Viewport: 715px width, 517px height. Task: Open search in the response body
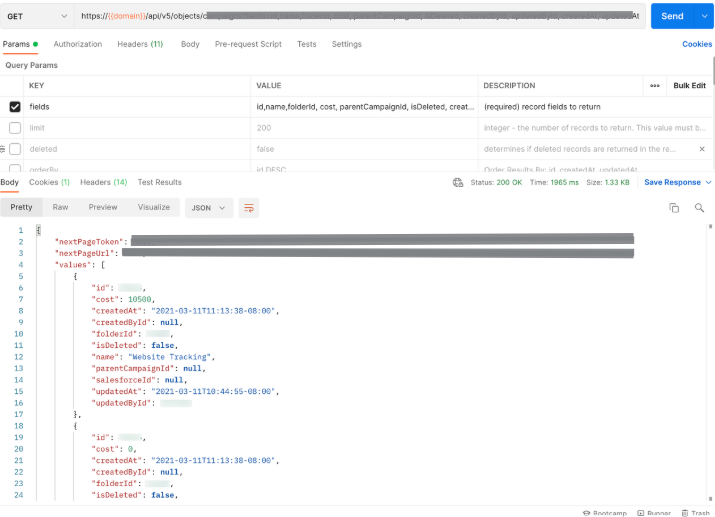(x=699, y=207)
